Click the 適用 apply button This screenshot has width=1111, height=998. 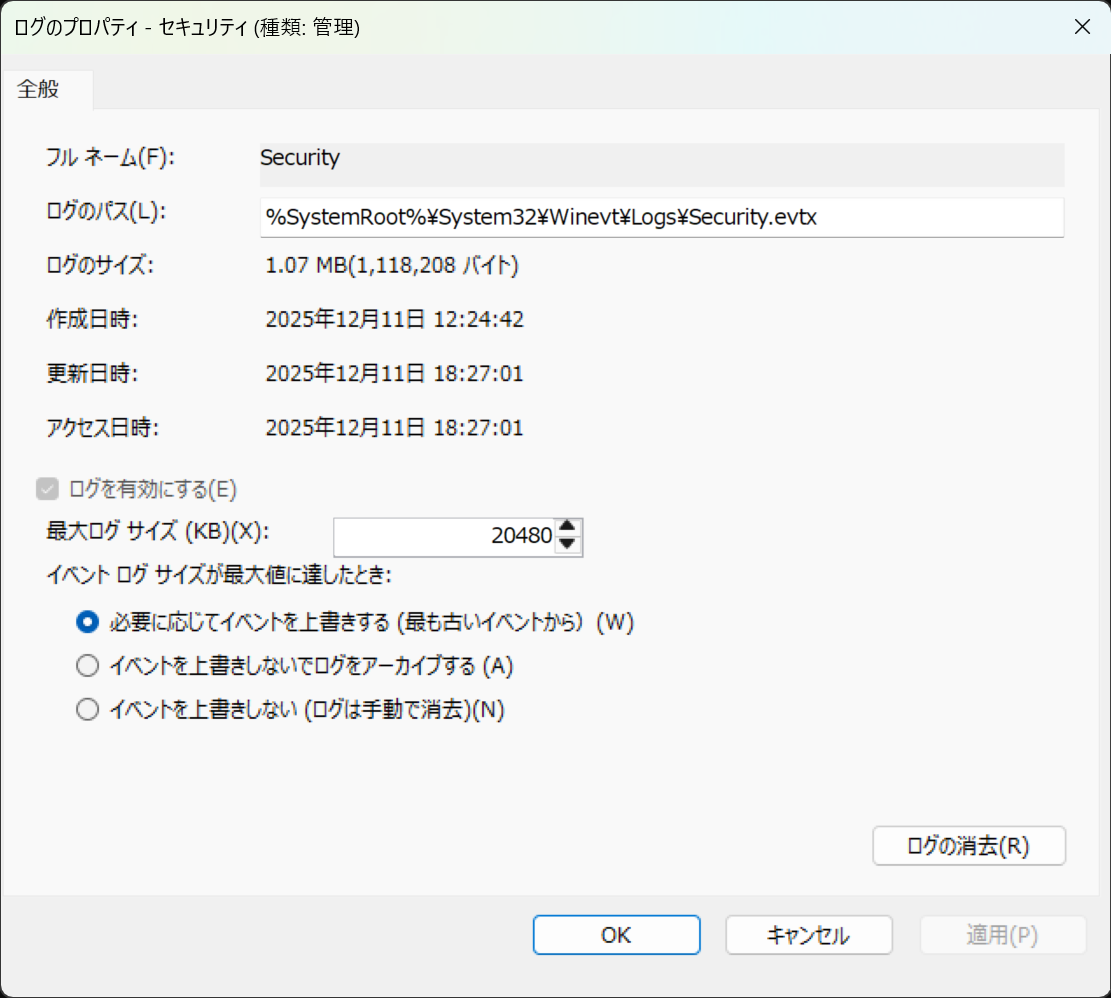tap(1001, 935)
